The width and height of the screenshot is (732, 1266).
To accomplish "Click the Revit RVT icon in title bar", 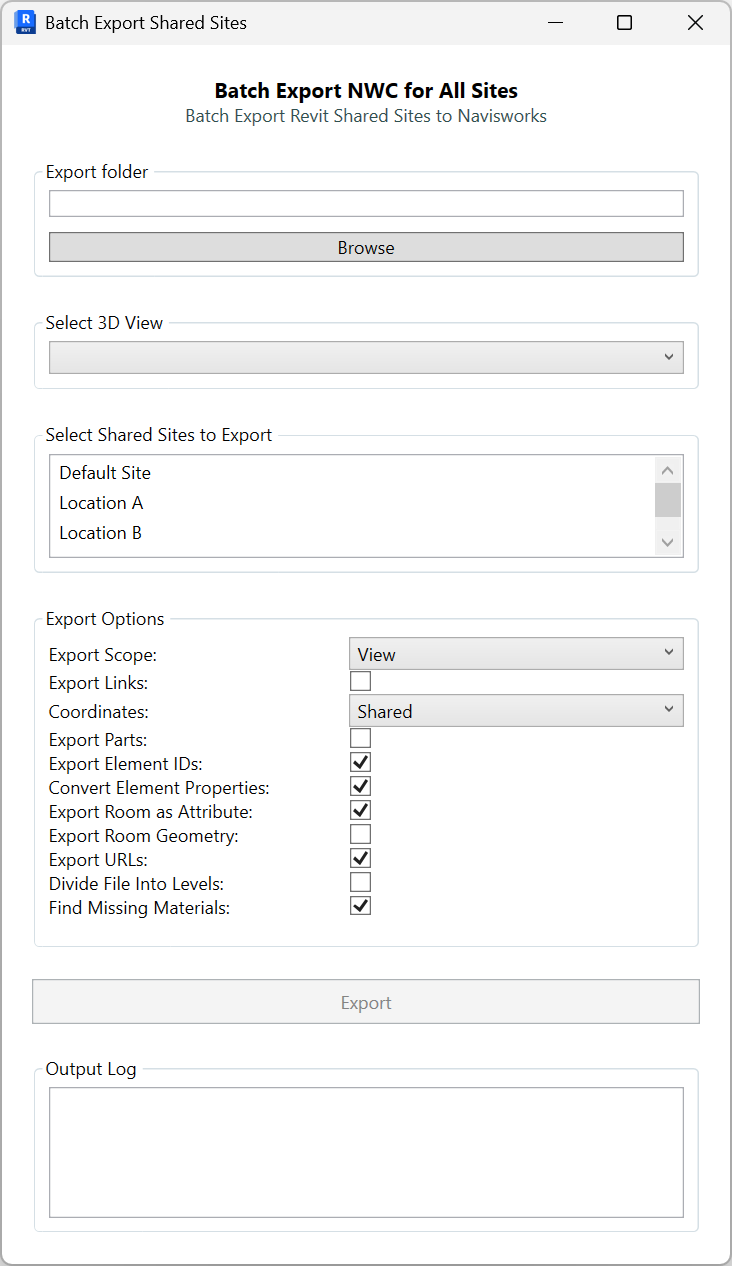I will tap(25, 22).
